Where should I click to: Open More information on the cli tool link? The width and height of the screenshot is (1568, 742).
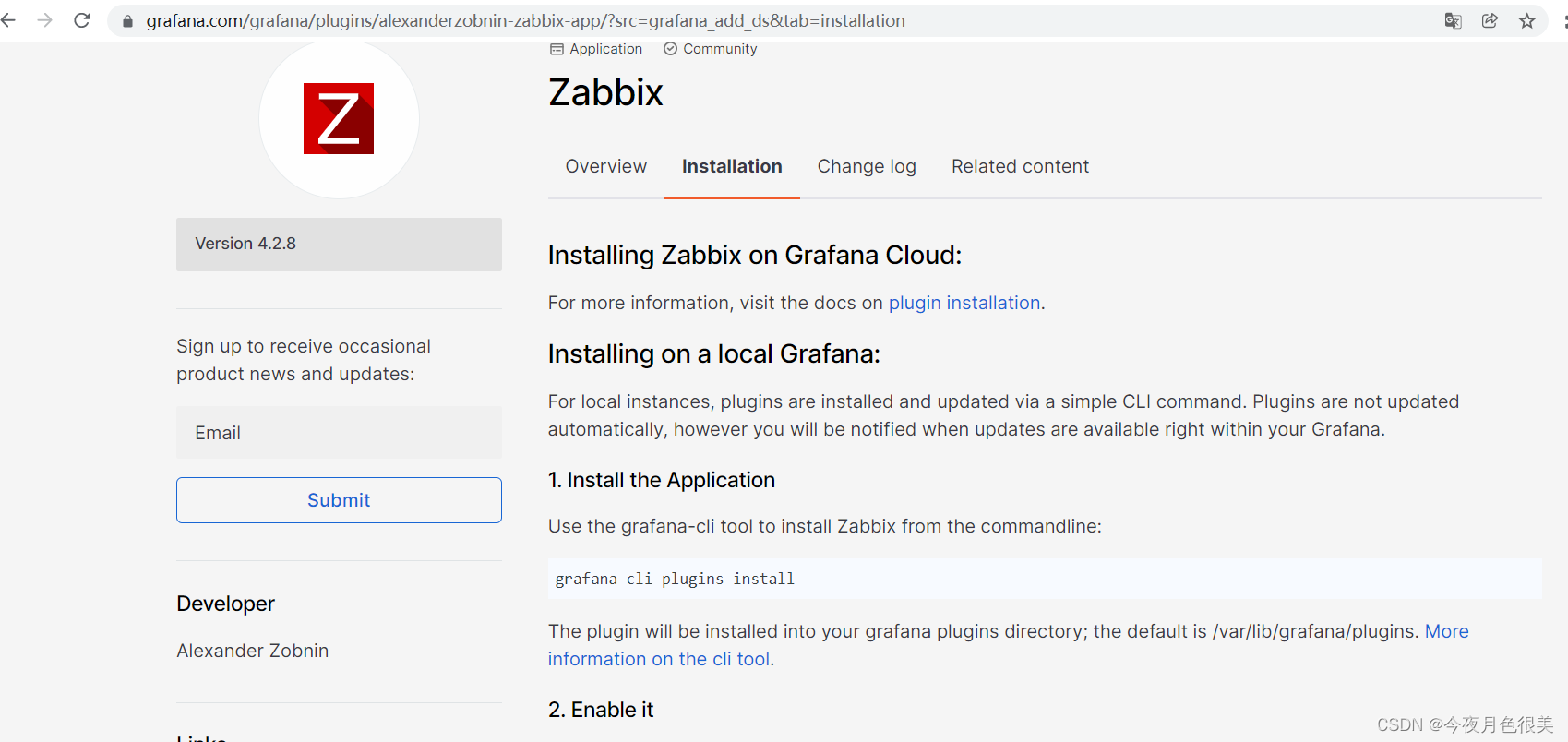[x=1009, y=645]
